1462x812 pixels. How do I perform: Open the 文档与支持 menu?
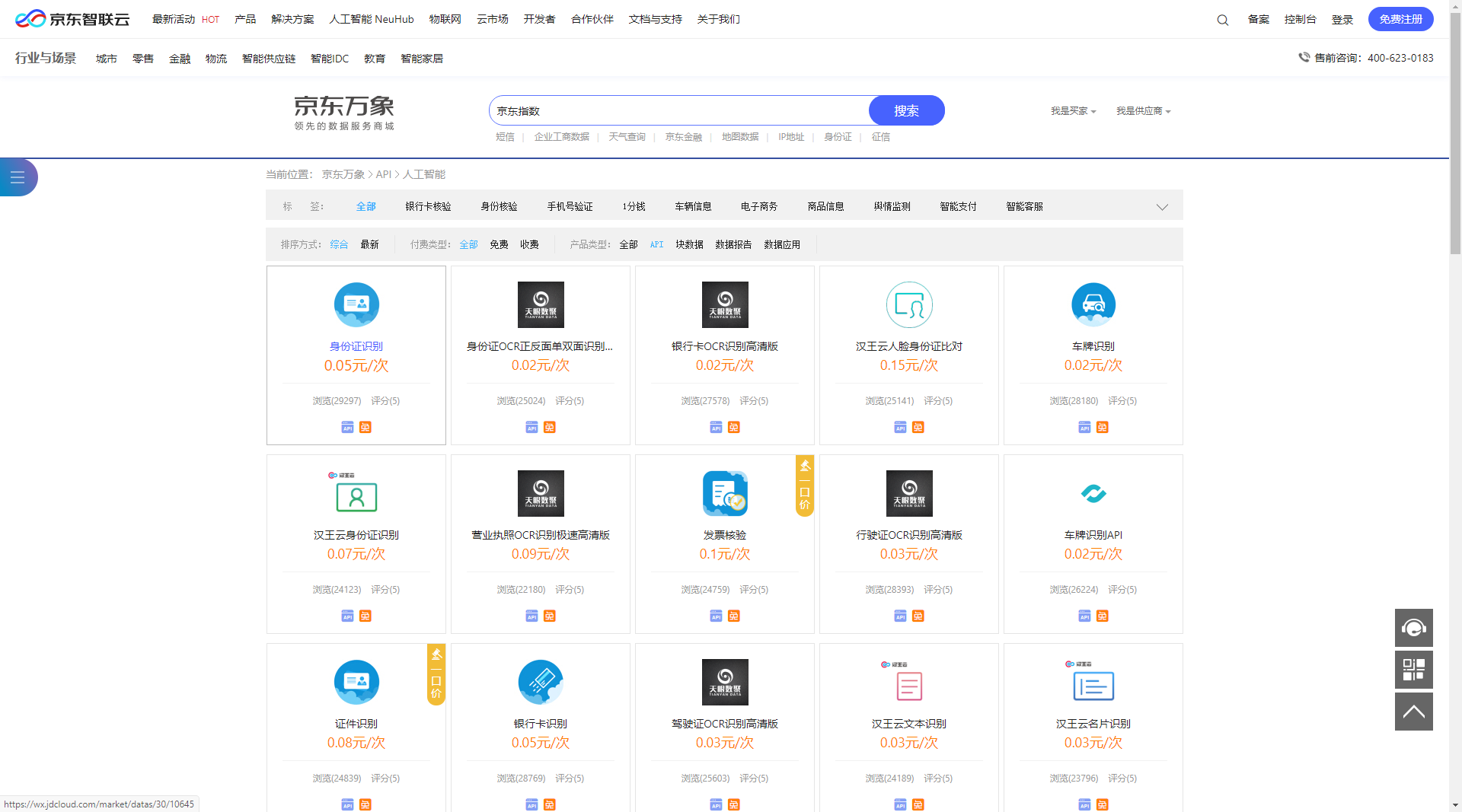coord(655,19)
